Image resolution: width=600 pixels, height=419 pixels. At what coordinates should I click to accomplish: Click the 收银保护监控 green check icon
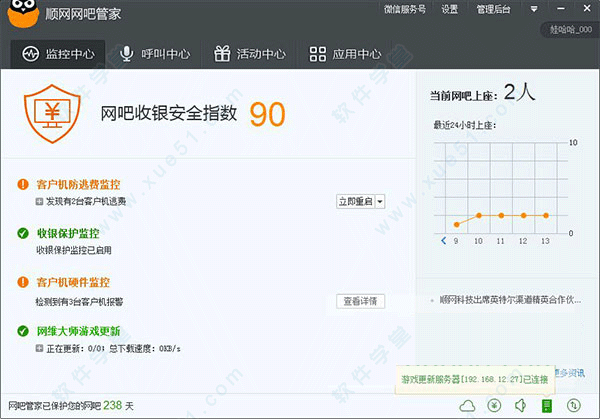(x=23, y=233)
